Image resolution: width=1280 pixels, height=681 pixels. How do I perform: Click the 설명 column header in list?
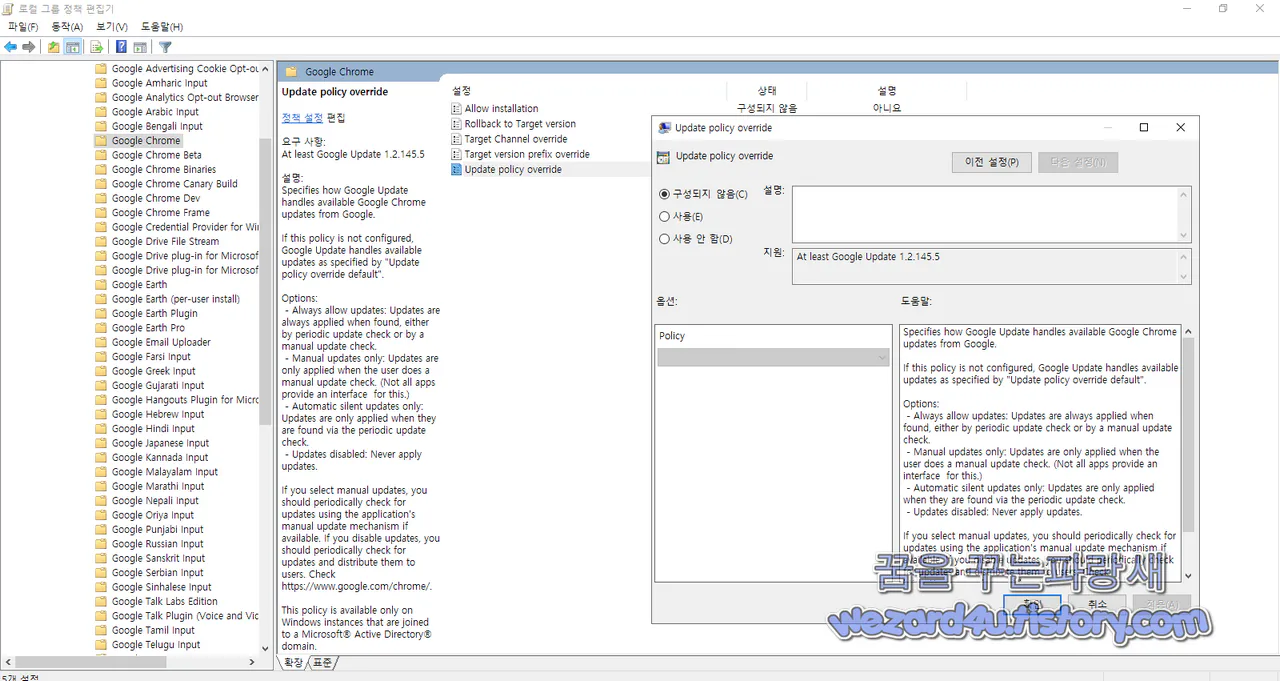pos(887,91)
